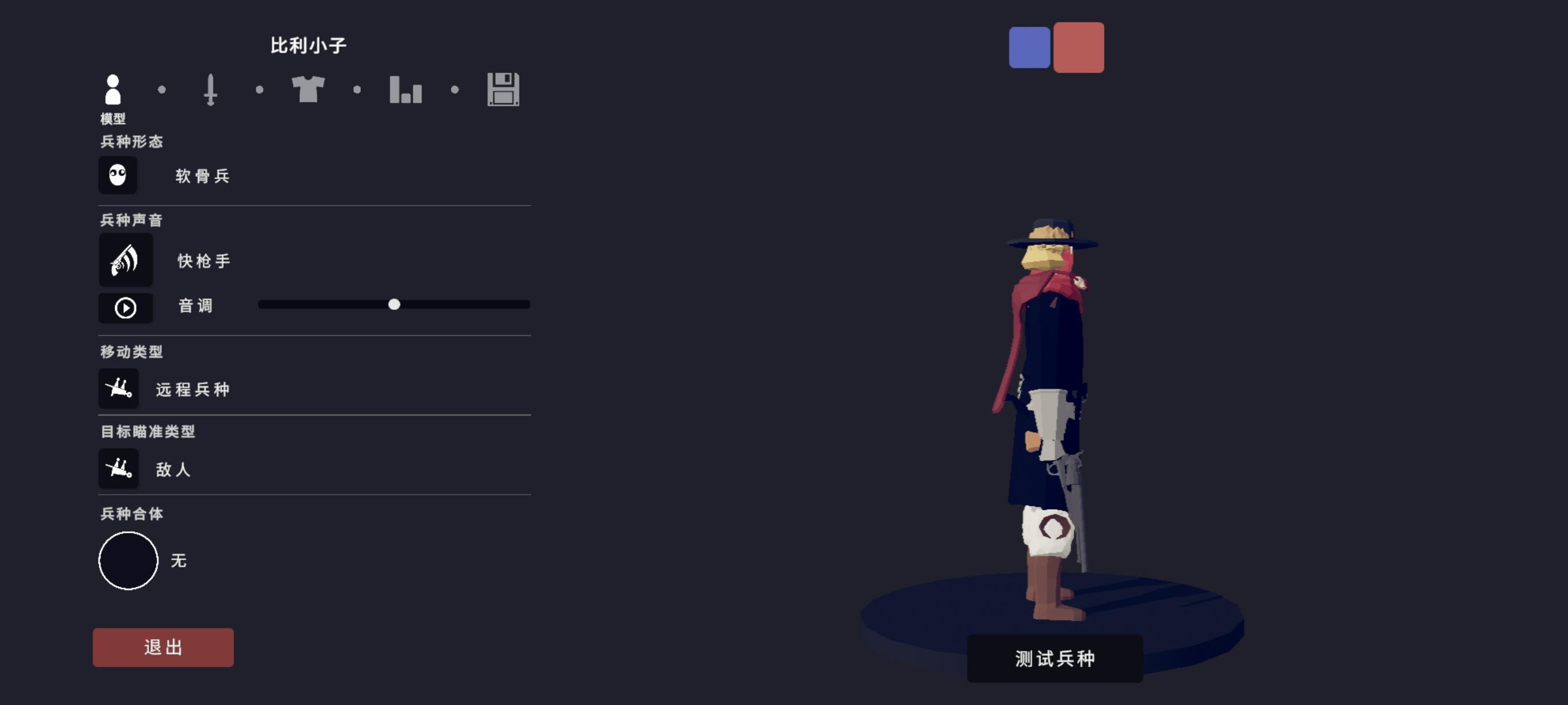The height and width of the screenshot is (705, 1568).
Task: Click the floppy disk save icon
Action: click(504, 90)
